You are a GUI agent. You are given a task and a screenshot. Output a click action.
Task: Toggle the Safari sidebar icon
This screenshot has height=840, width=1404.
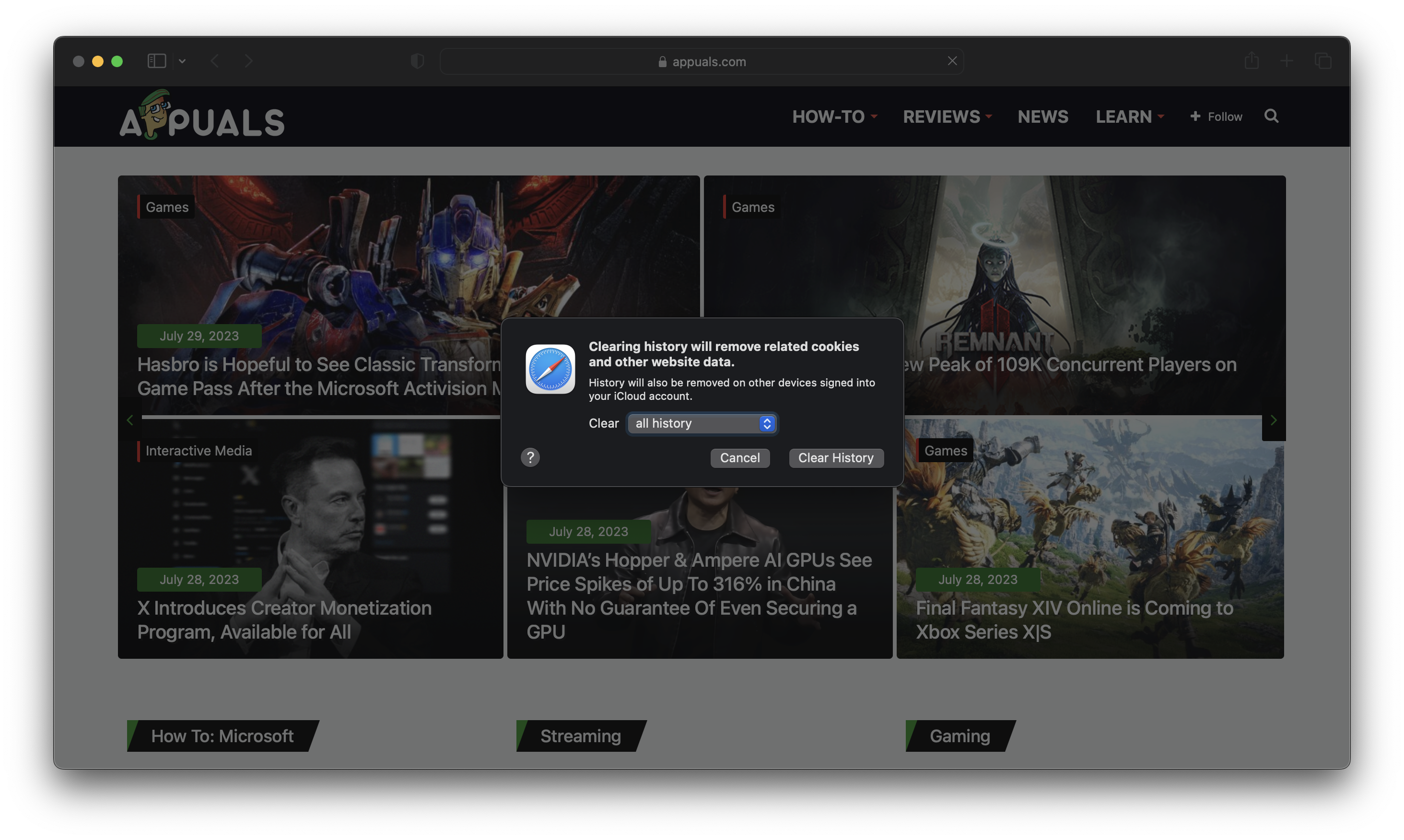tap(156, 61)
